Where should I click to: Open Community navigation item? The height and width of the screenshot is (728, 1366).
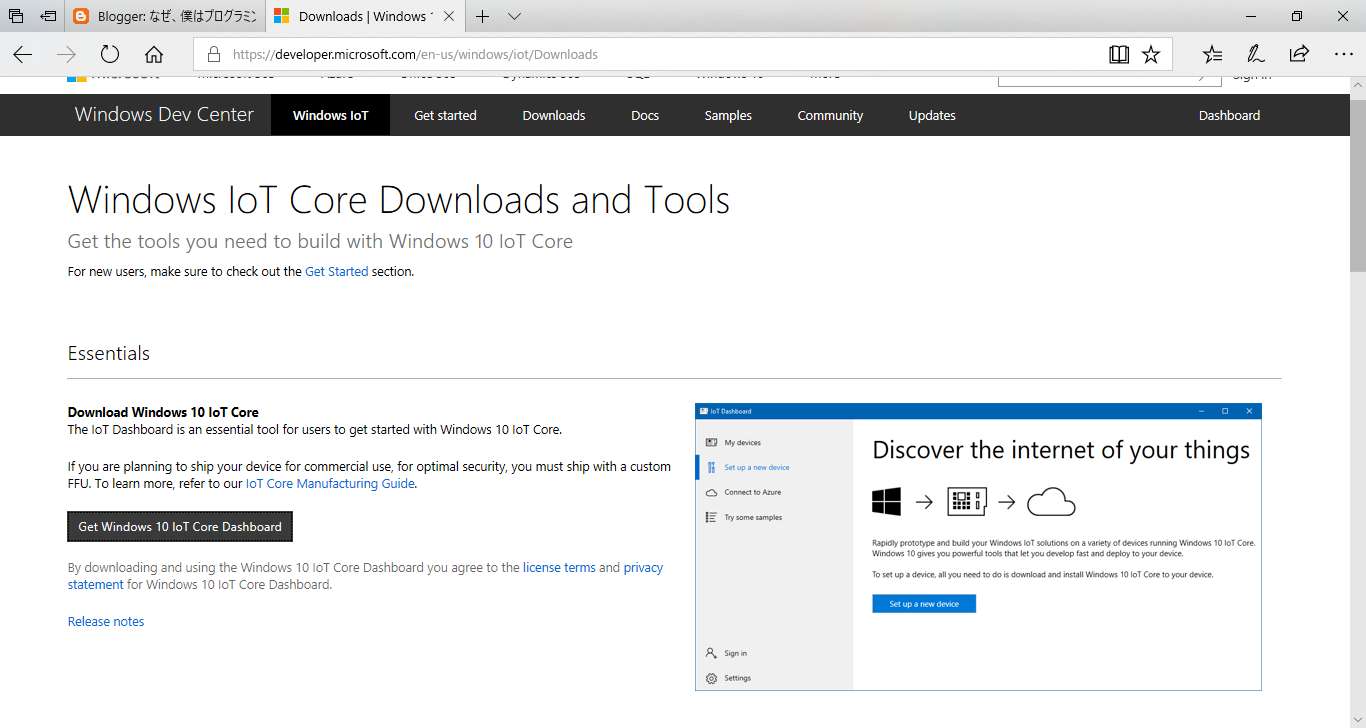coord(830,115)
